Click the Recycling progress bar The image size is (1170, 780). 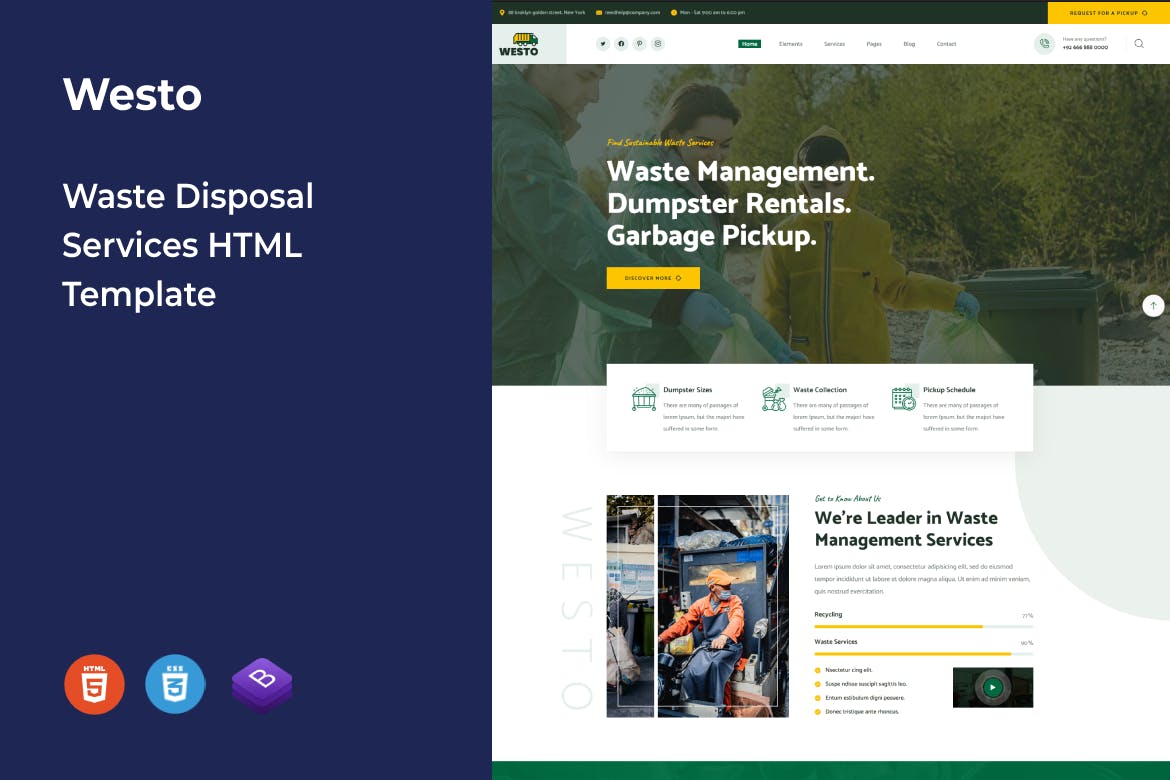click(x=923, y=626)
